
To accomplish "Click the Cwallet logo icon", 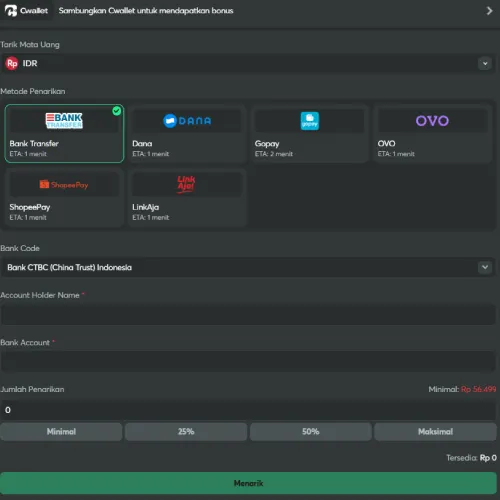I will click(x=11, y=11).
